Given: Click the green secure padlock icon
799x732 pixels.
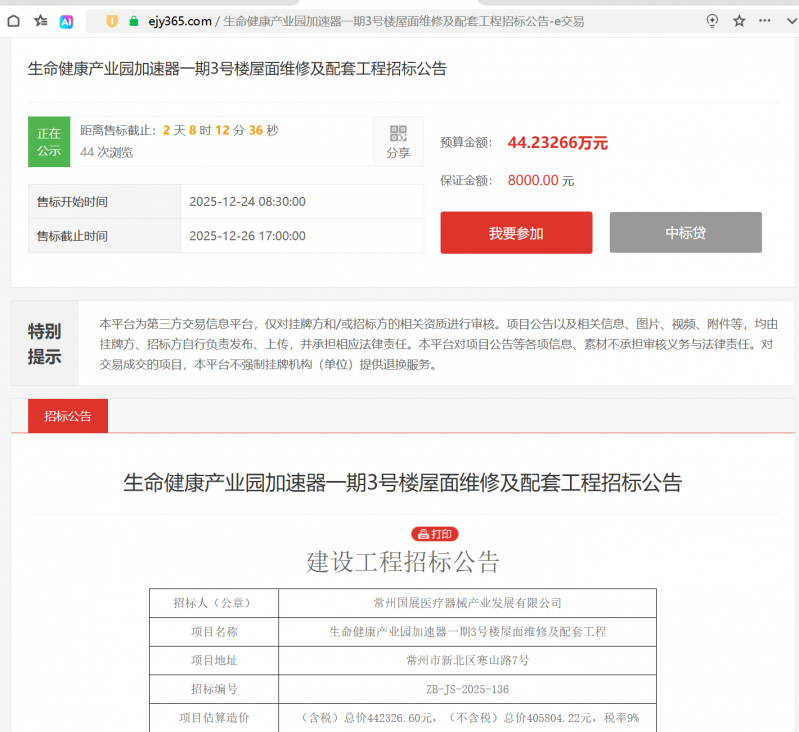Looking at the screenshot, I should click(x=133, y=20).
